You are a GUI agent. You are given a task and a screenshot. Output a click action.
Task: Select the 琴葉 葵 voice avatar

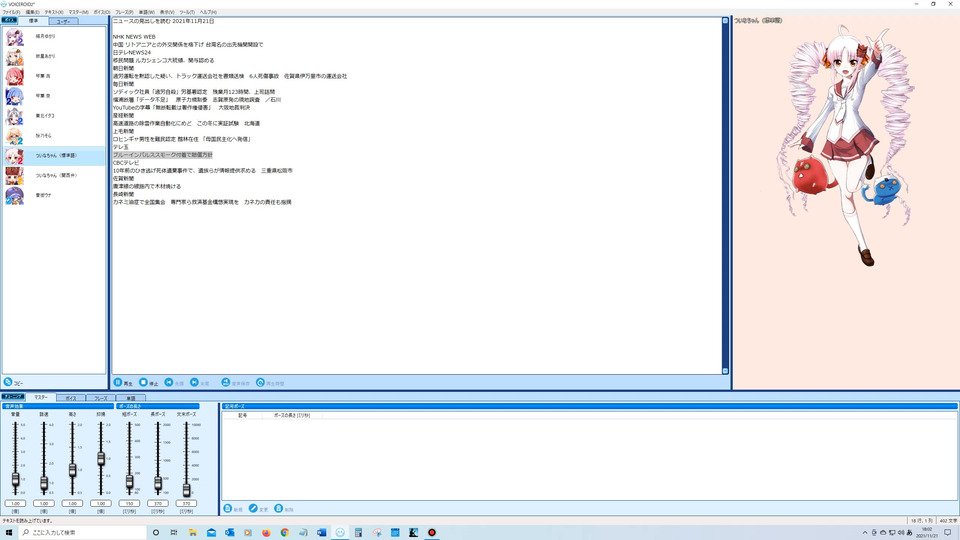[x=15, y=96]
